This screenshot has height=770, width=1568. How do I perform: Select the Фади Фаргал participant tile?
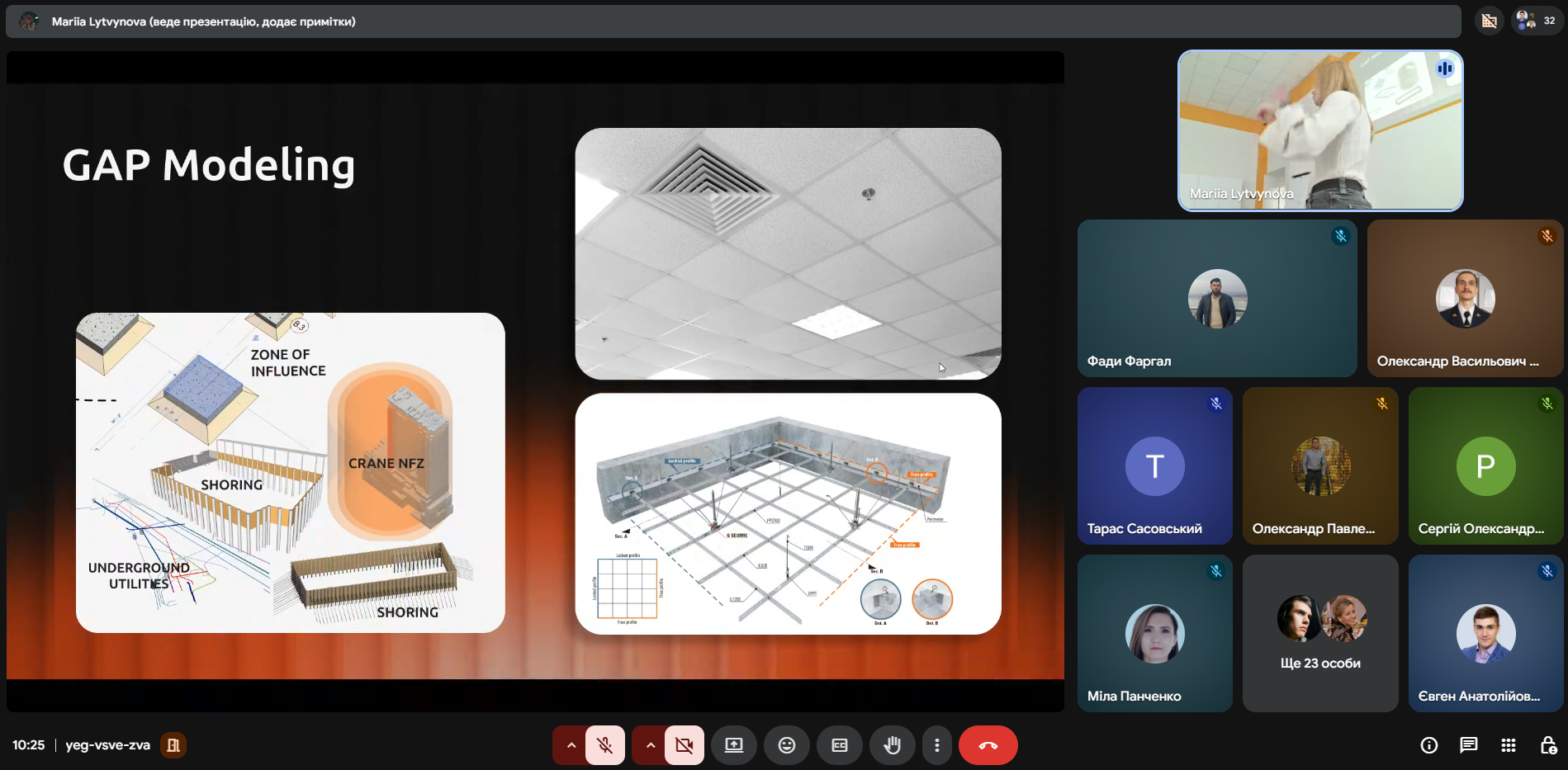coord(1217,298)
